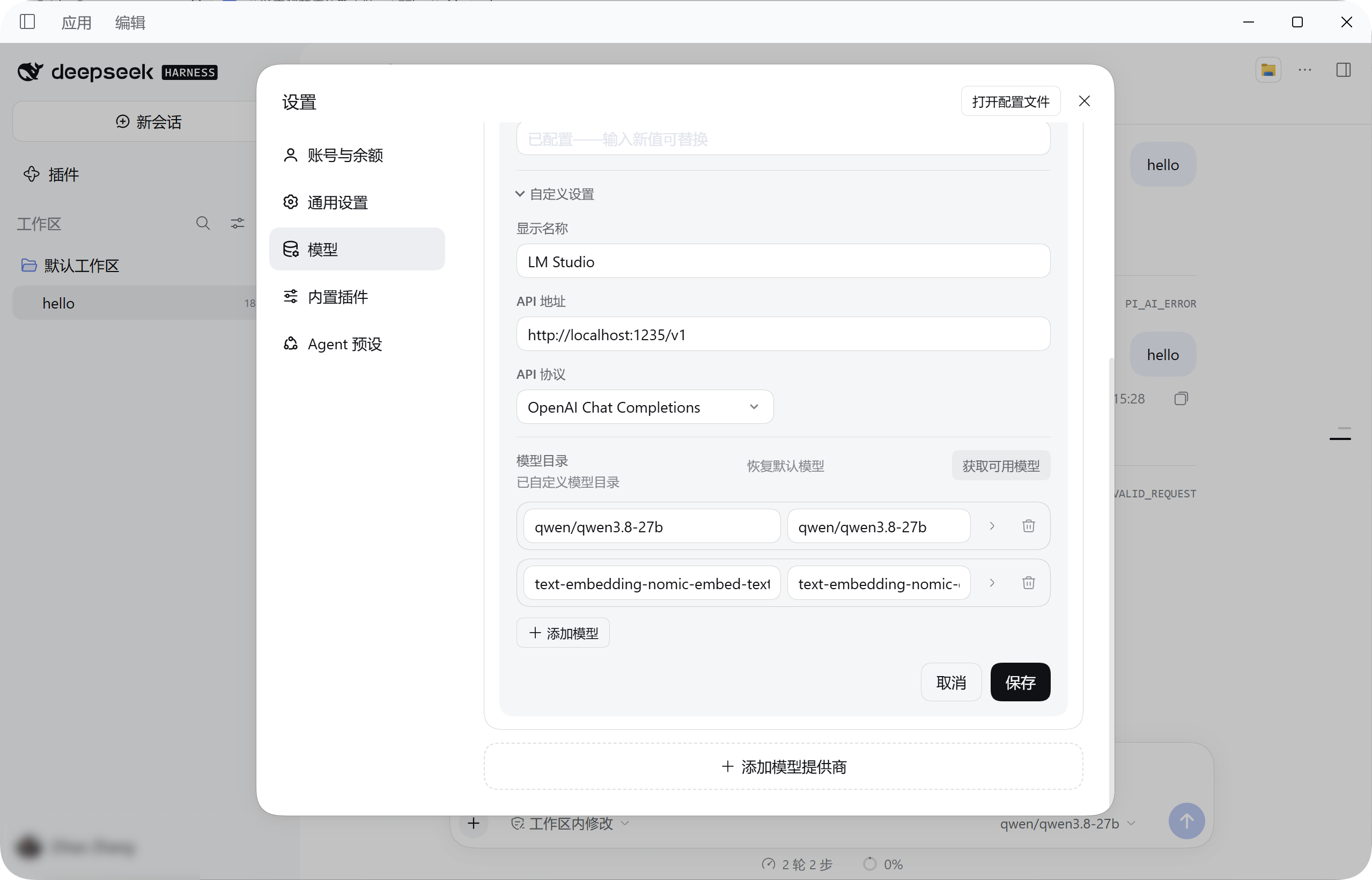The height and width of the screenshot is (880, 1372).
Task: Click 打开配置文件 button
Action: [x=1010, y=101]
